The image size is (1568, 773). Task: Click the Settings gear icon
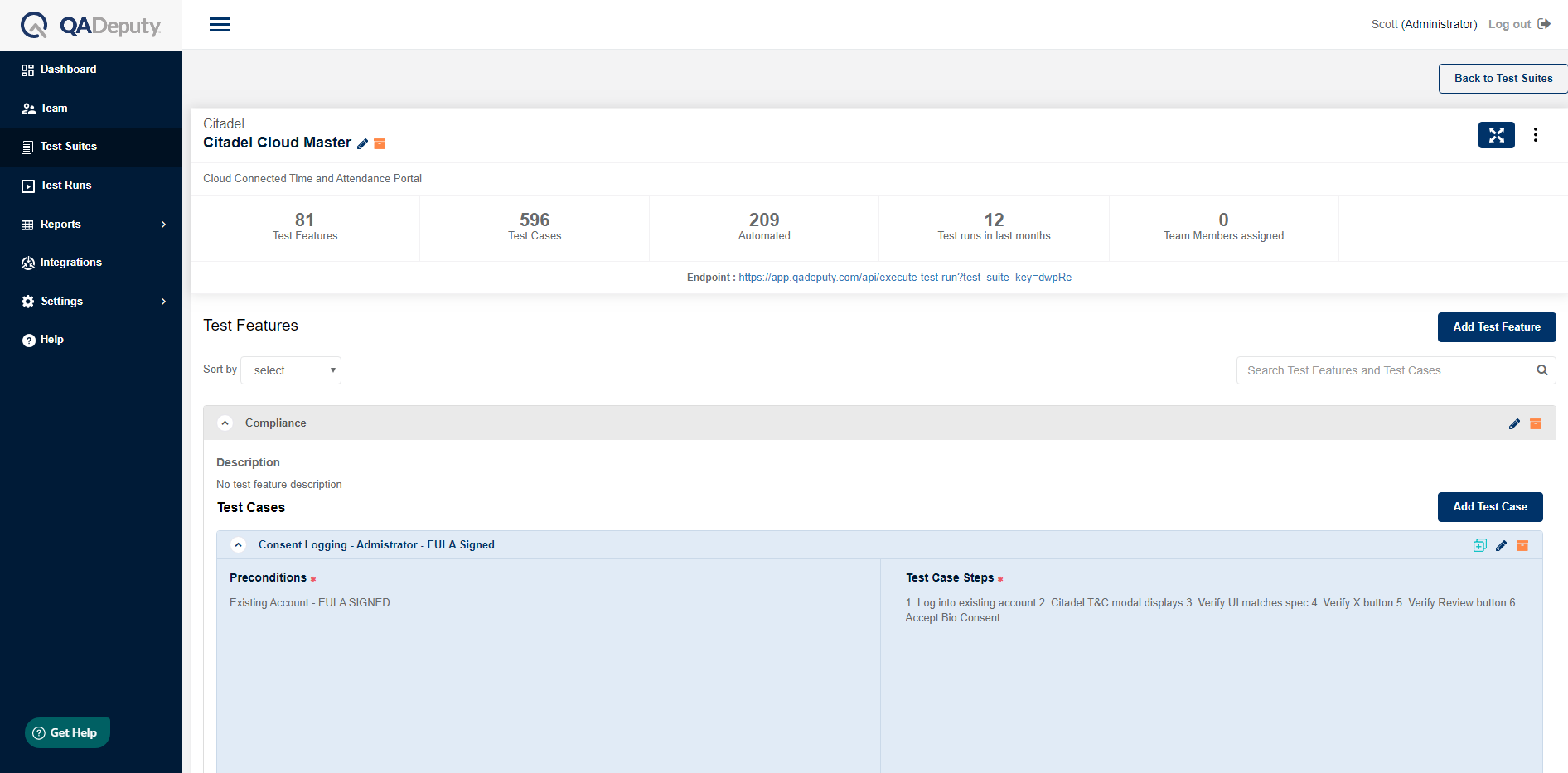point(28,302)
